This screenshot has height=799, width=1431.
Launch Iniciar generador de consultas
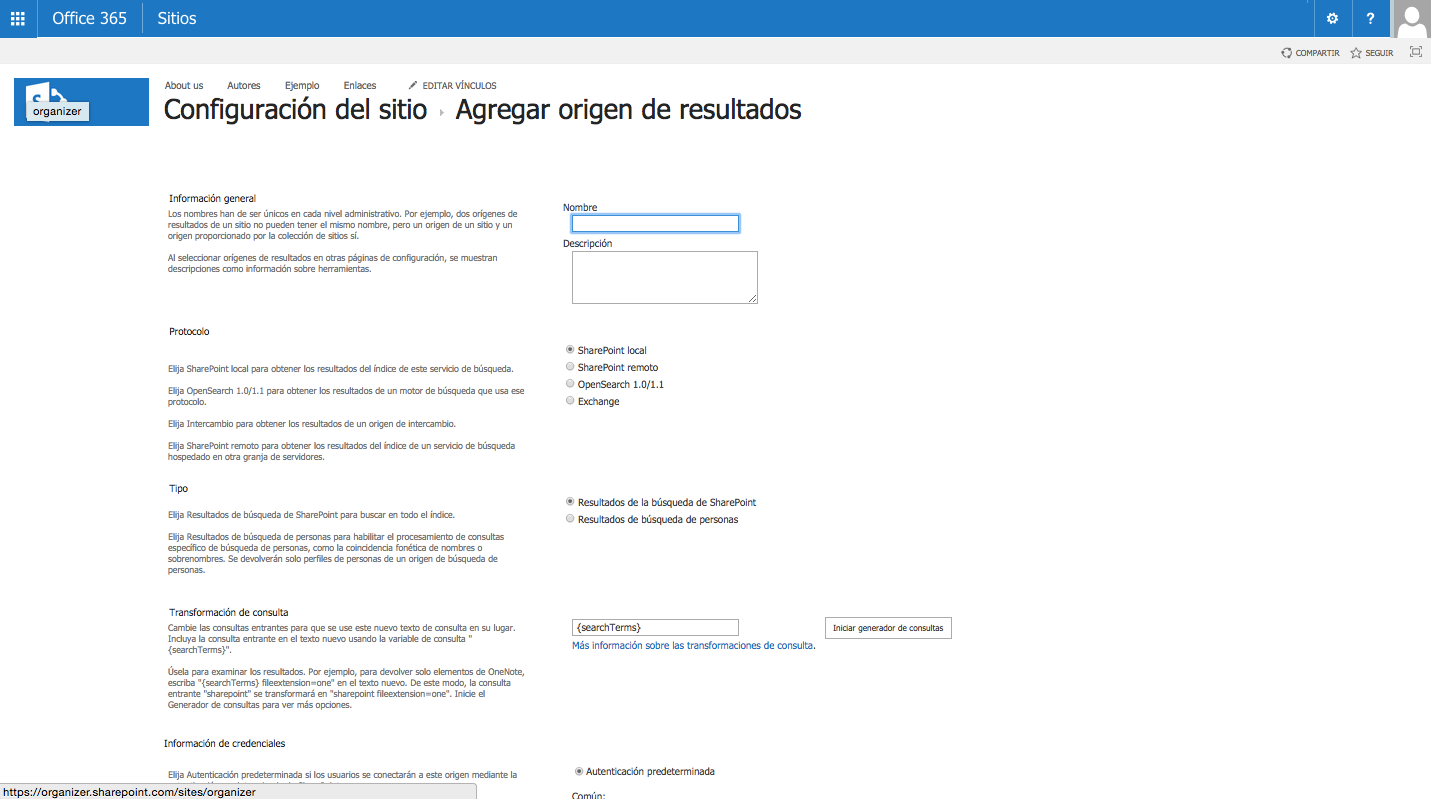[x=887, y=627]
